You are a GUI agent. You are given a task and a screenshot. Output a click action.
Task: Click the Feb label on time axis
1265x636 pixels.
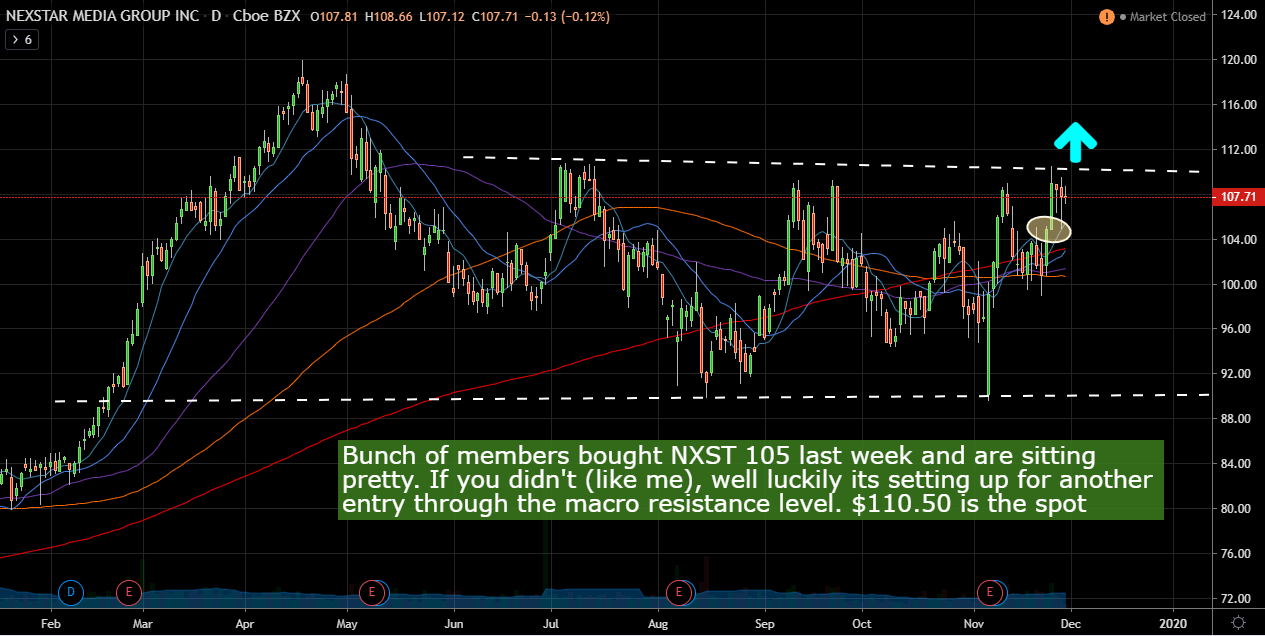pos(52,622)
